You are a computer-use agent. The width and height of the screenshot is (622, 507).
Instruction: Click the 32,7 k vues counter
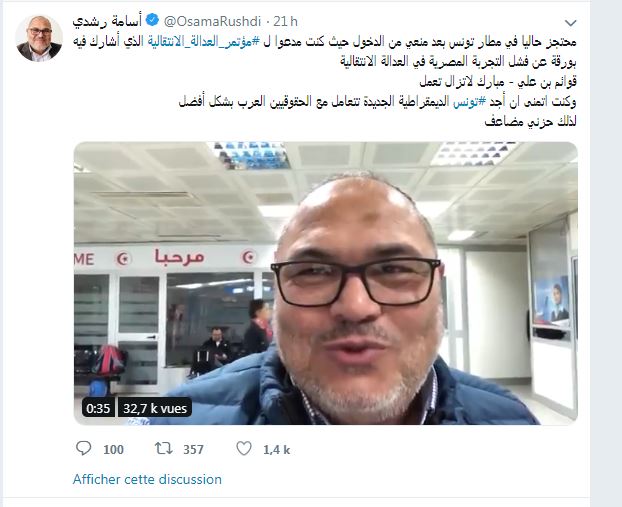pyautogui.click(x=155, y=408)
